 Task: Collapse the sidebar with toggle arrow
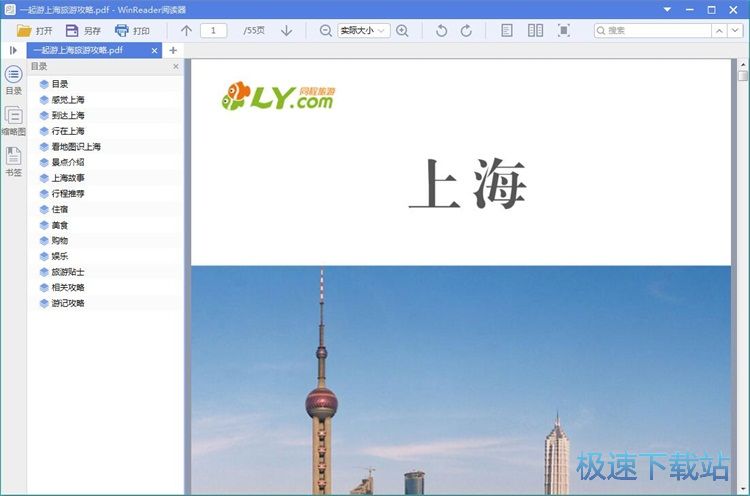(x=13, y=50)
